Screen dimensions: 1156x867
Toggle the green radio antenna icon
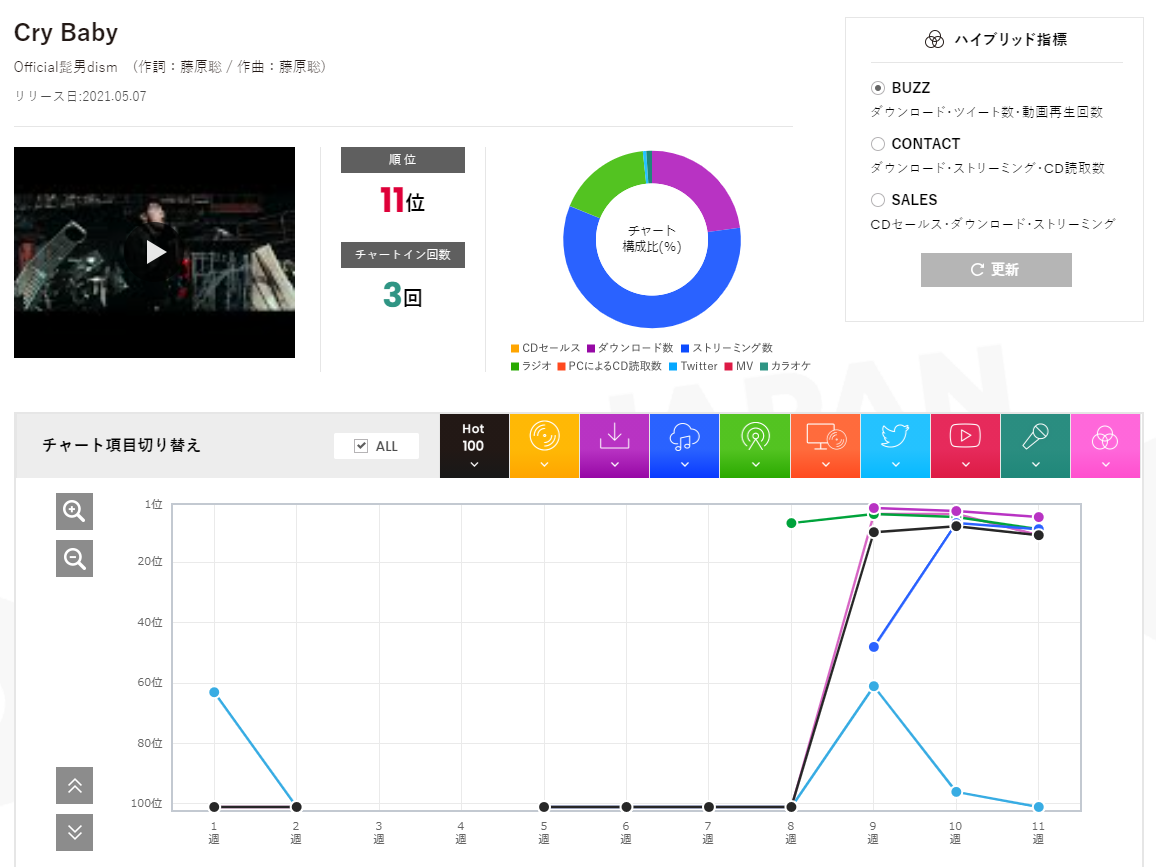(x=755, y=436)
